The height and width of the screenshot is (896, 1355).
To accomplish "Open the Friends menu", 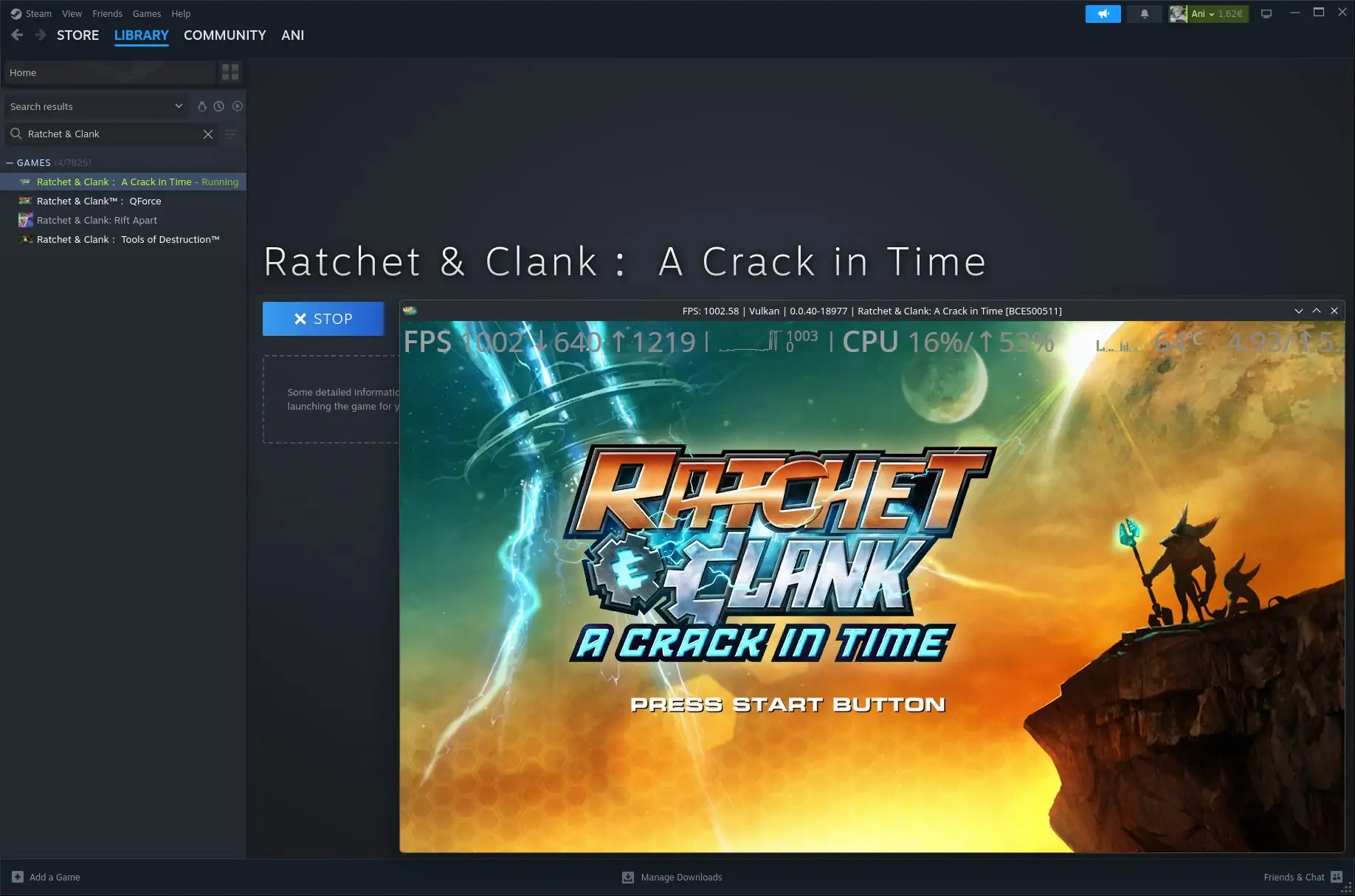I will 107,13.
